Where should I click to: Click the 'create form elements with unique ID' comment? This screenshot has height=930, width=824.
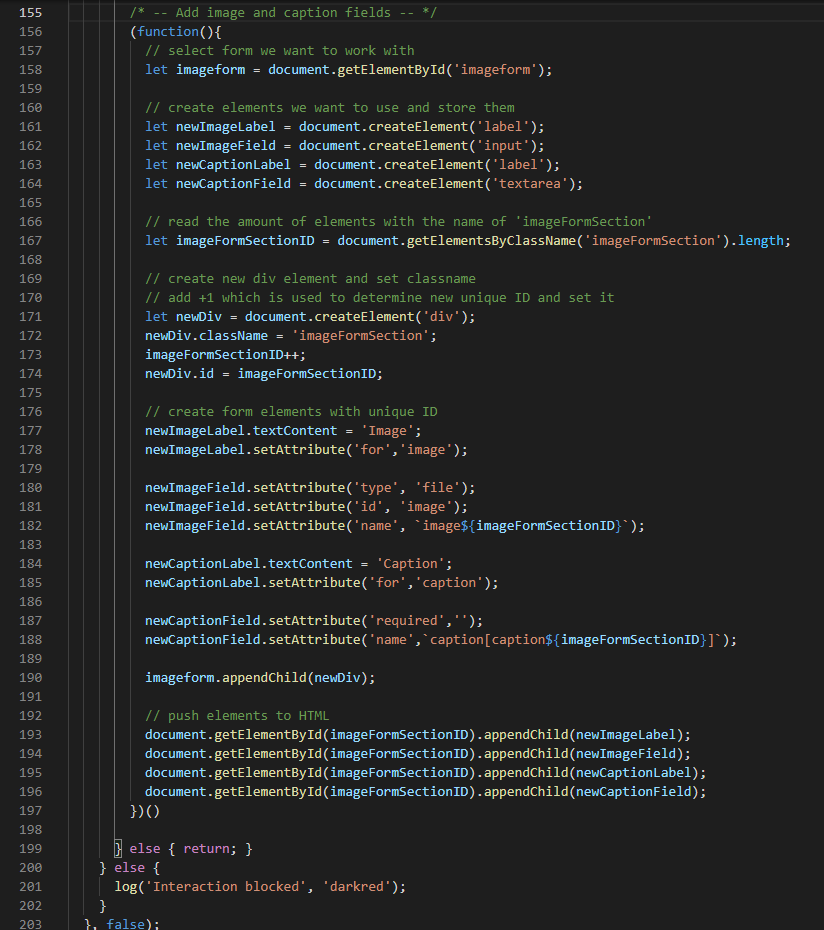pyautogui.click(x=291, y=411)
